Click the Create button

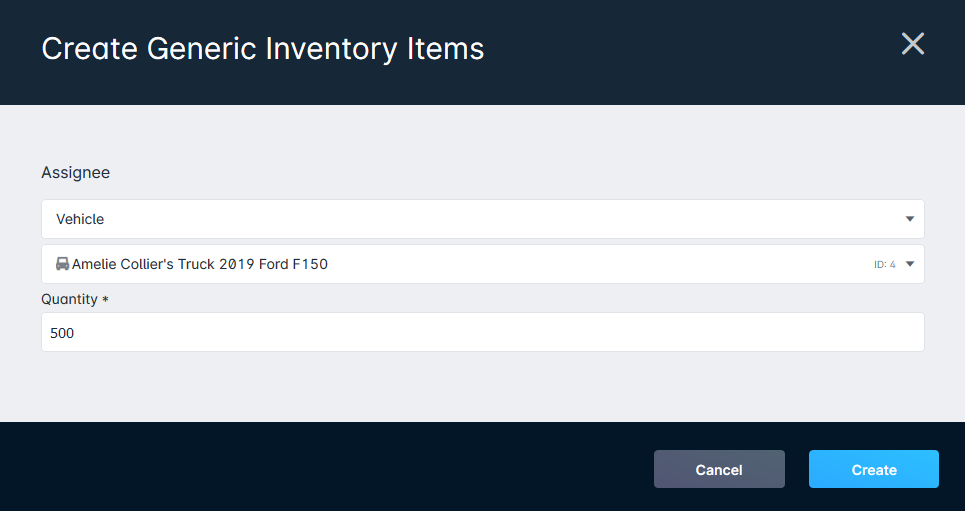tap(873, 469)
